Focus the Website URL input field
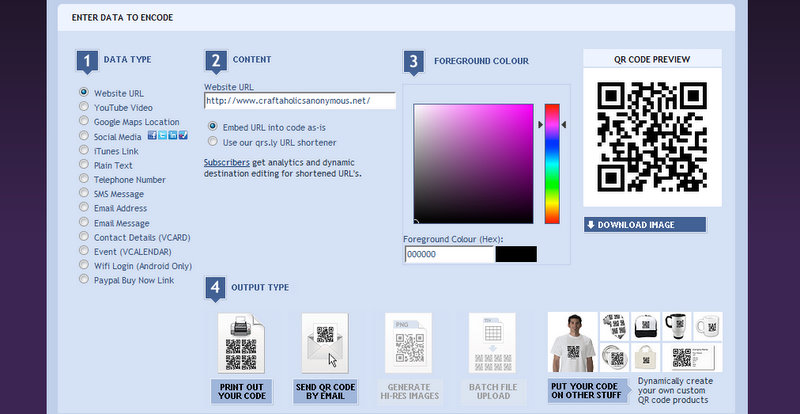 coord(300,101)
